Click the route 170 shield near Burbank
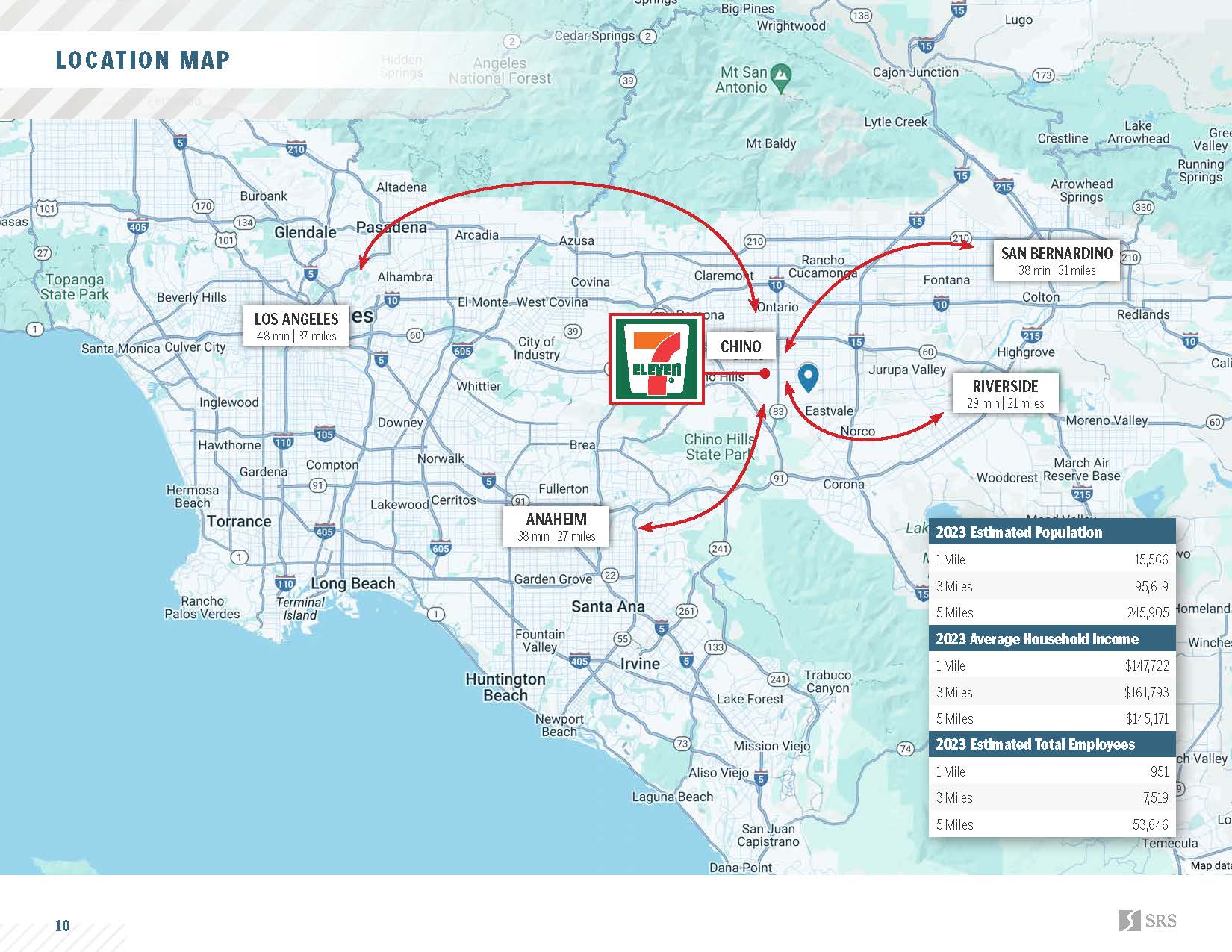Viewport: 1232px width, 952px height. coord(203,205)
